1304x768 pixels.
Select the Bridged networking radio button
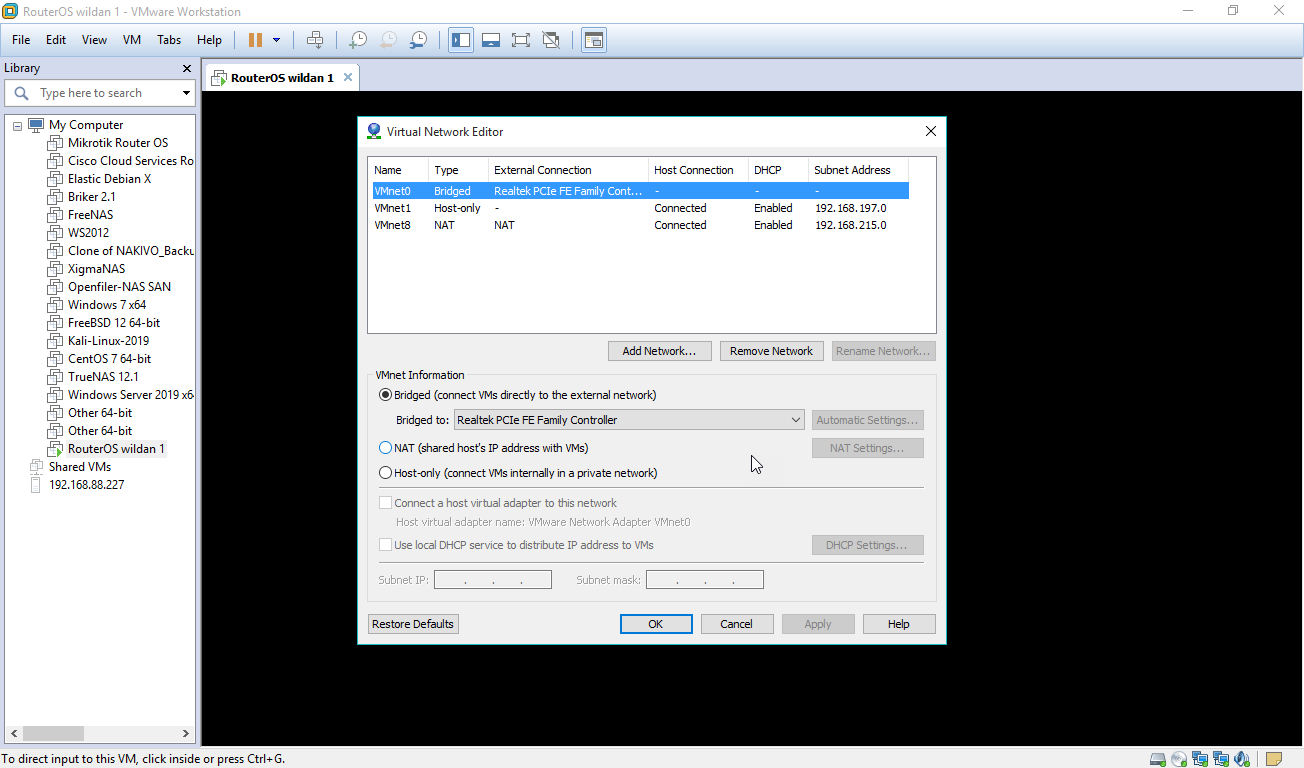click(385, 394)
